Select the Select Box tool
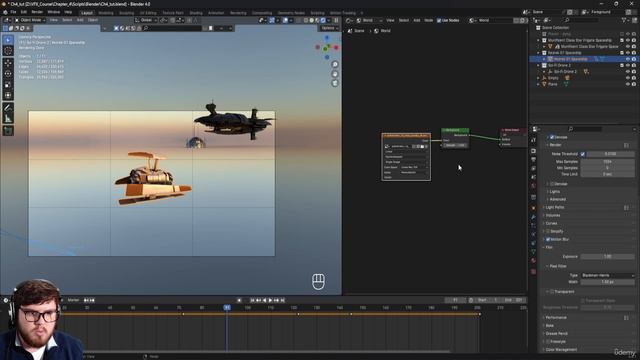 pos(8,40)
